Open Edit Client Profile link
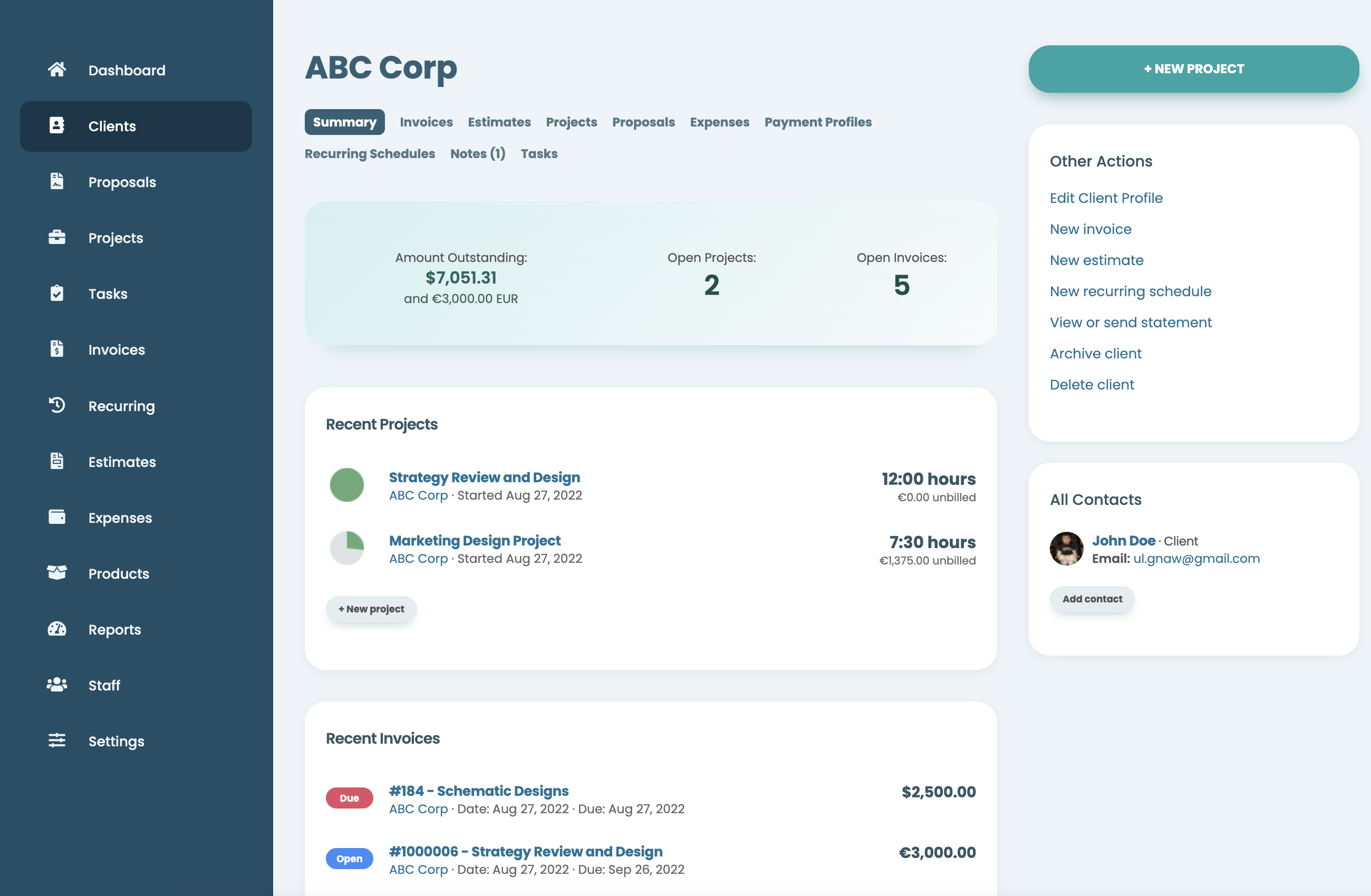 (1105, 198)
